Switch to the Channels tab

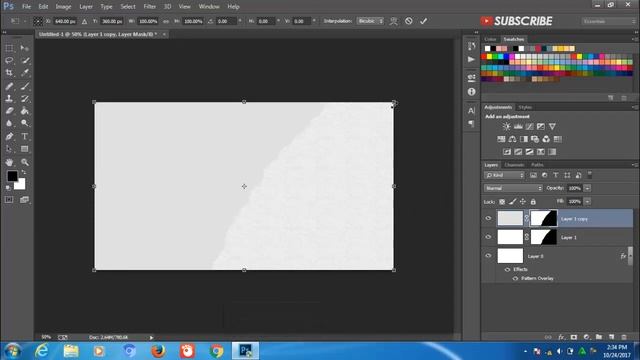tap(514, 165)
